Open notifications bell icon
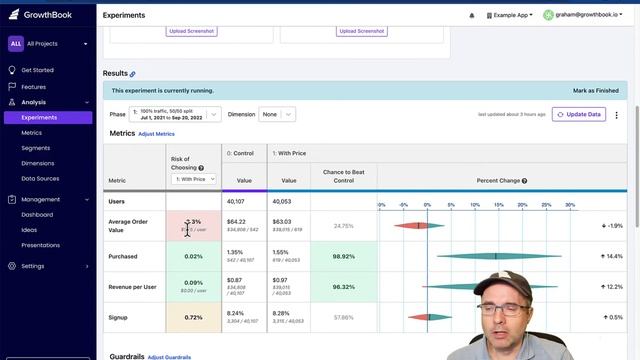 tap(471, 16)
